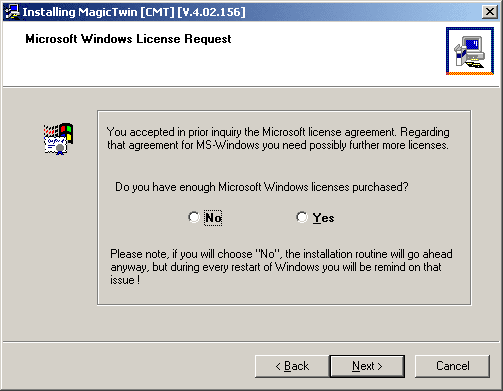Click the license agreement paragraph text

(278, 139)
